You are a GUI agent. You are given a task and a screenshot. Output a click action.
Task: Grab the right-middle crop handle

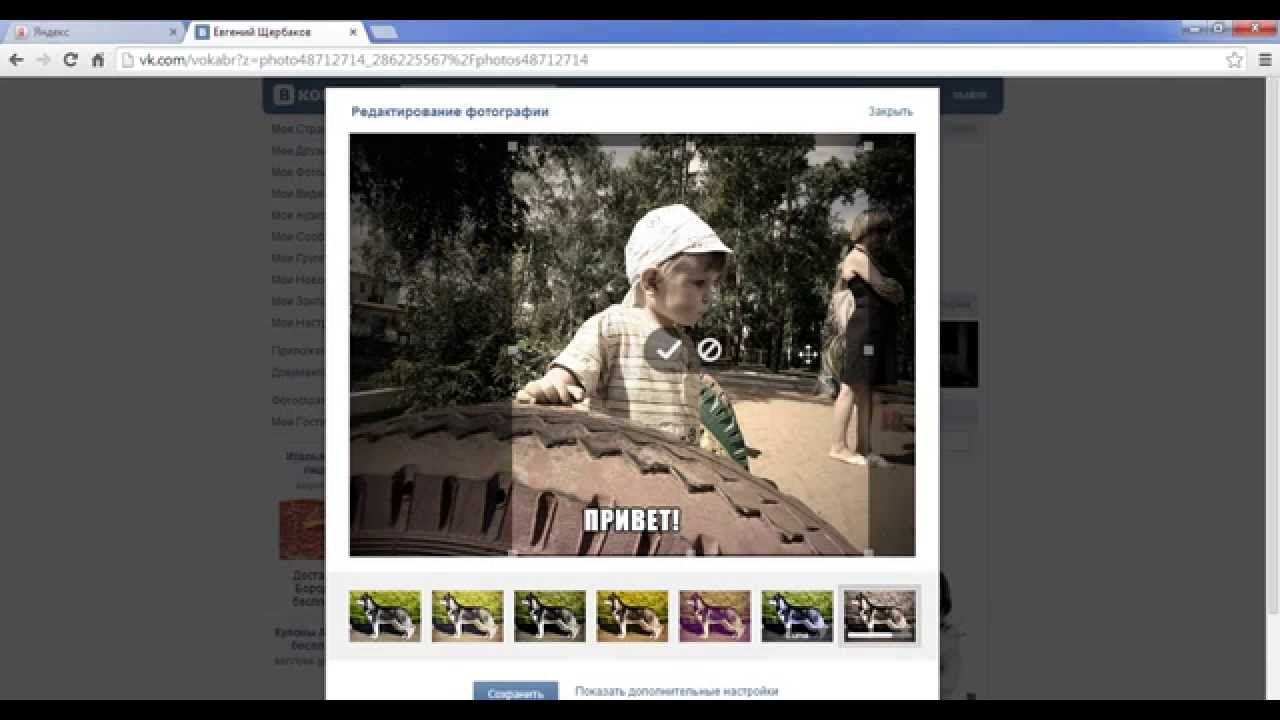coord(868,350)
